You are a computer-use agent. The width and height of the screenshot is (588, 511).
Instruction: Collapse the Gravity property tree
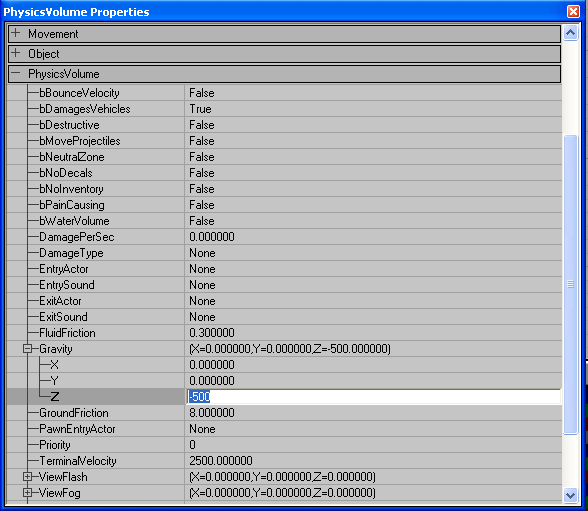pyautogui.click(x=27, y=349)
